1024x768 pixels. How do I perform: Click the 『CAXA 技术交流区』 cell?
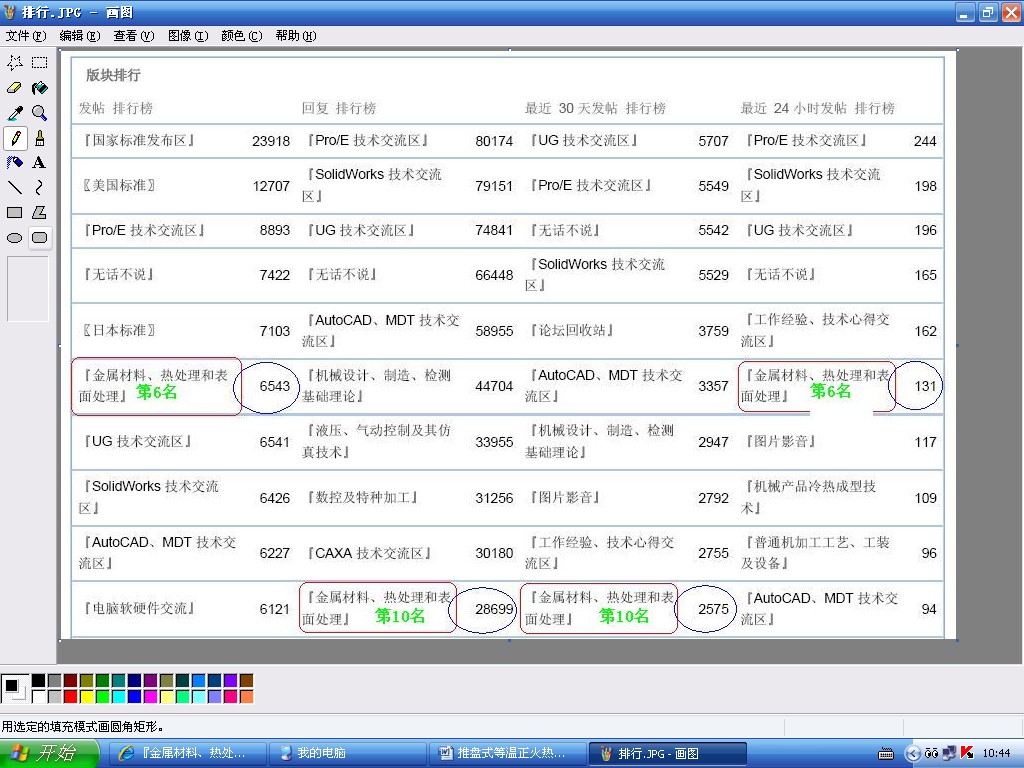369,553
